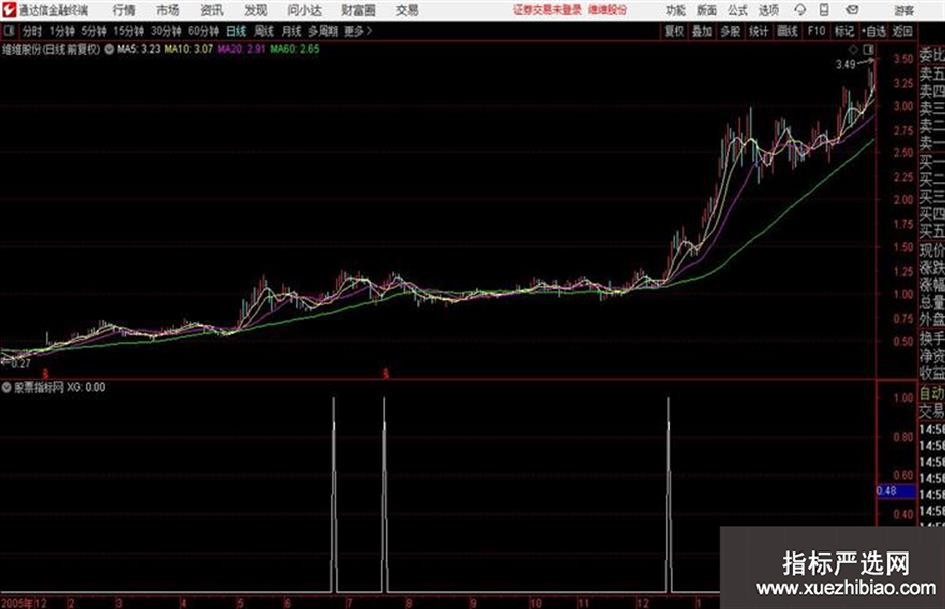945x609 pixels.
Task: Click the 3.49 high price label
Action: pos(846,65)
